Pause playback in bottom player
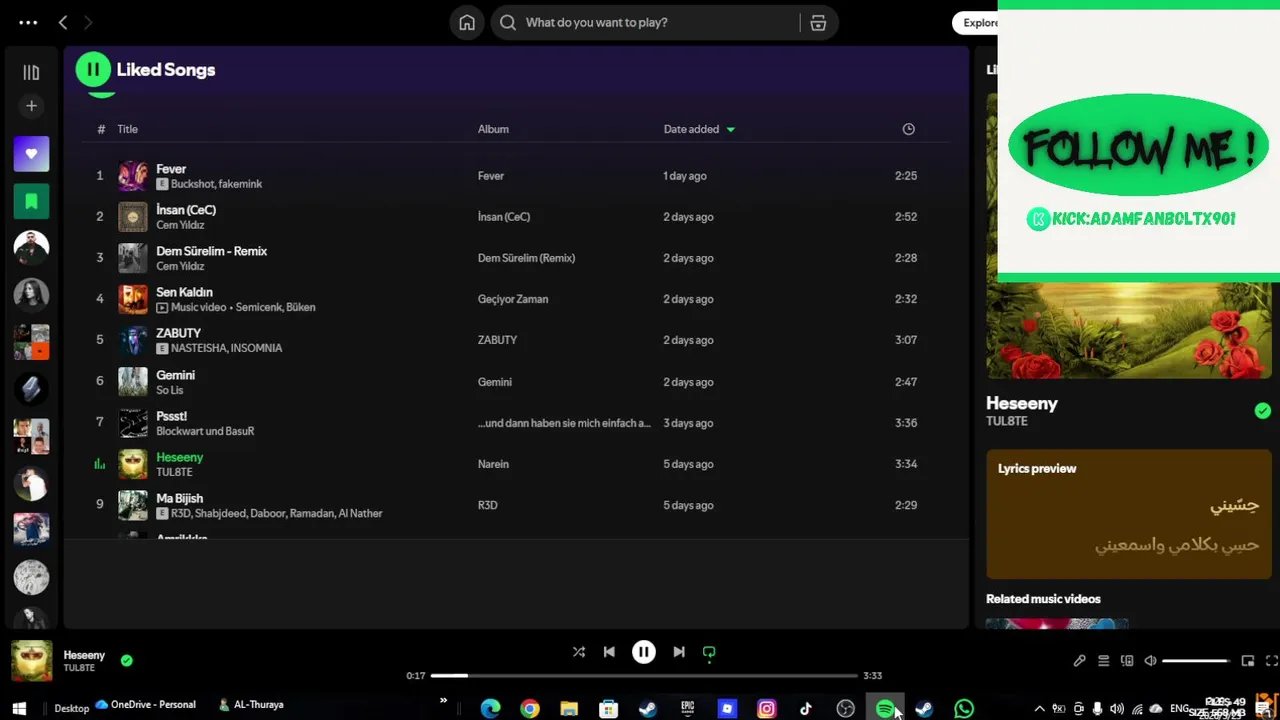1280x720 pixels. 644,652
